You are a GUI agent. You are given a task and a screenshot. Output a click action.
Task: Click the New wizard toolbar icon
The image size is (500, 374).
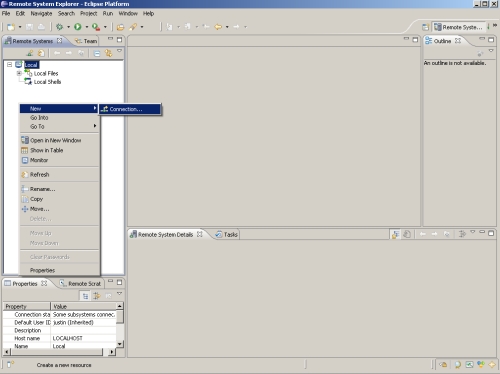pos(11,27)
